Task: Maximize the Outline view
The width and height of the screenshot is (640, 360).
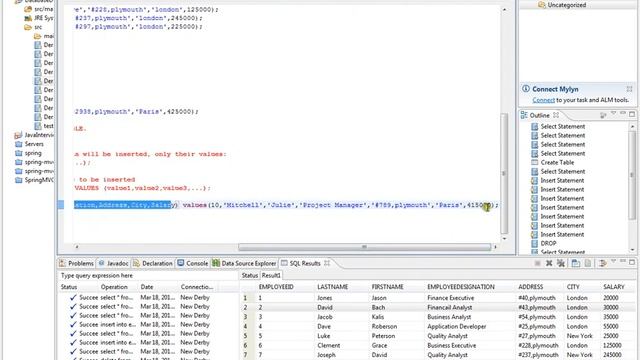Action: pyautogui.click(x=632, y=114)
